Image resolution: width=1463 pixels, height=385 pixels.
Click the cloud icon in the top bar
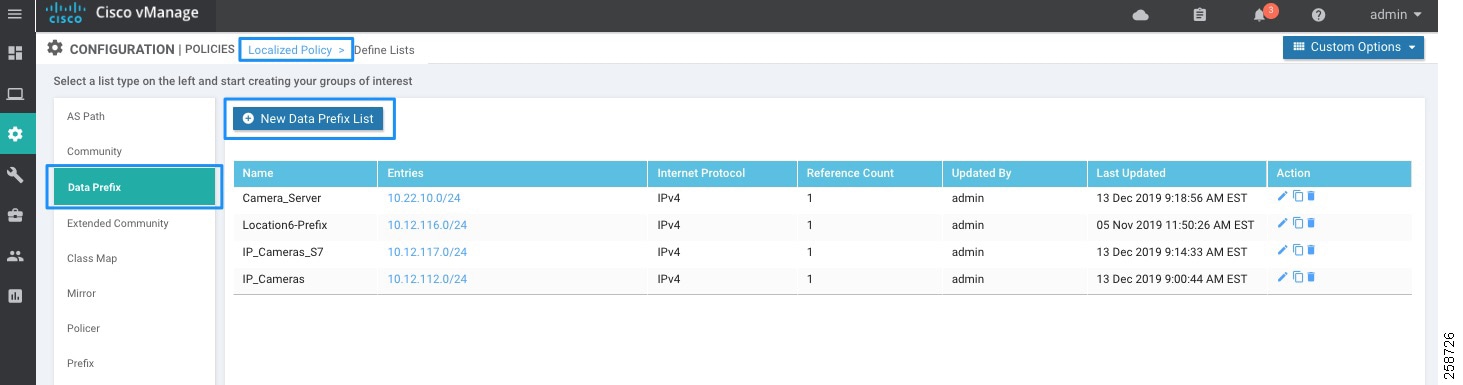pyautogui.click(x=1140, y=15)
